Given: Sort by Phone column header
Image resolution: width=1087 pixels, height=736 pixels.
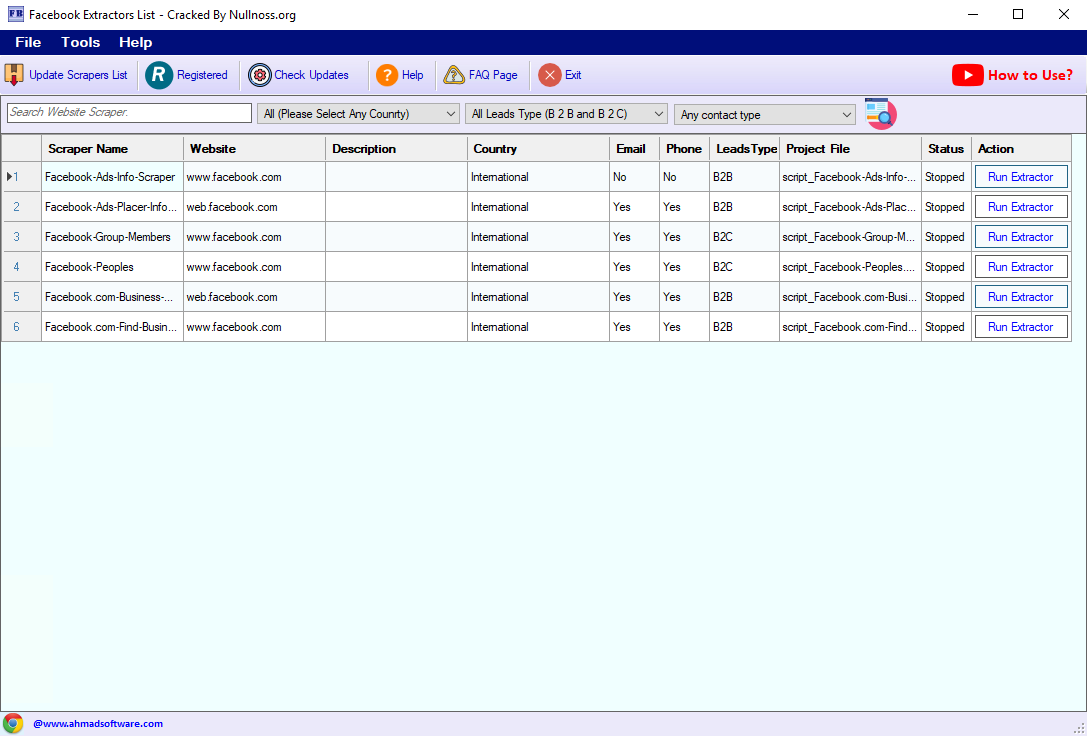Looking at the screenshot, I should (684, 149).
